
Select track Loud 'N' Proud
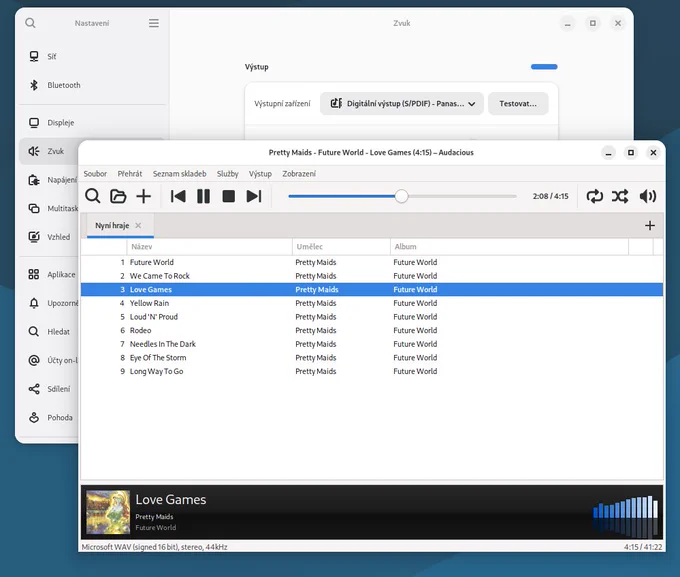point(372,317)
